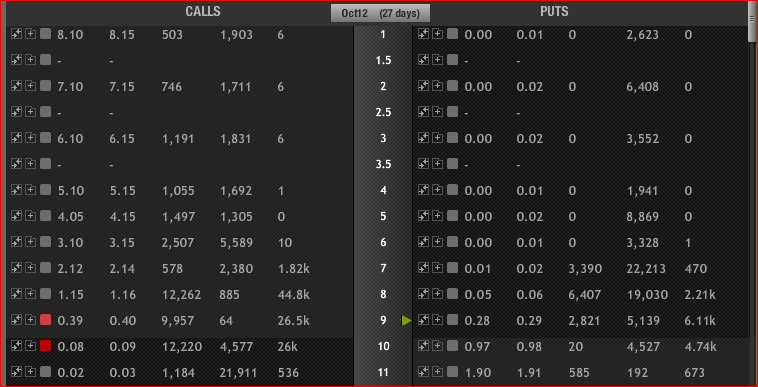Image resolution: width=758 pixels, height=387 pixels.
Task: Click the trade arrows icon on strike 6 call
Action: 16,242
